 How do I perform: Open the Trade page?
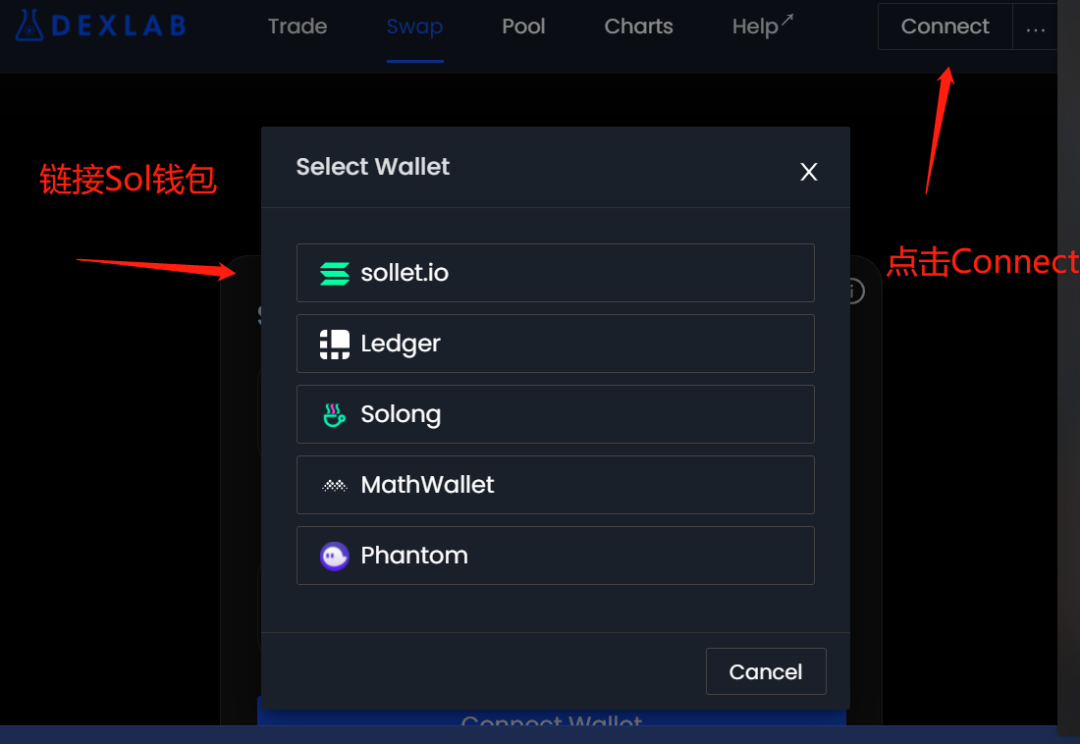297,27
